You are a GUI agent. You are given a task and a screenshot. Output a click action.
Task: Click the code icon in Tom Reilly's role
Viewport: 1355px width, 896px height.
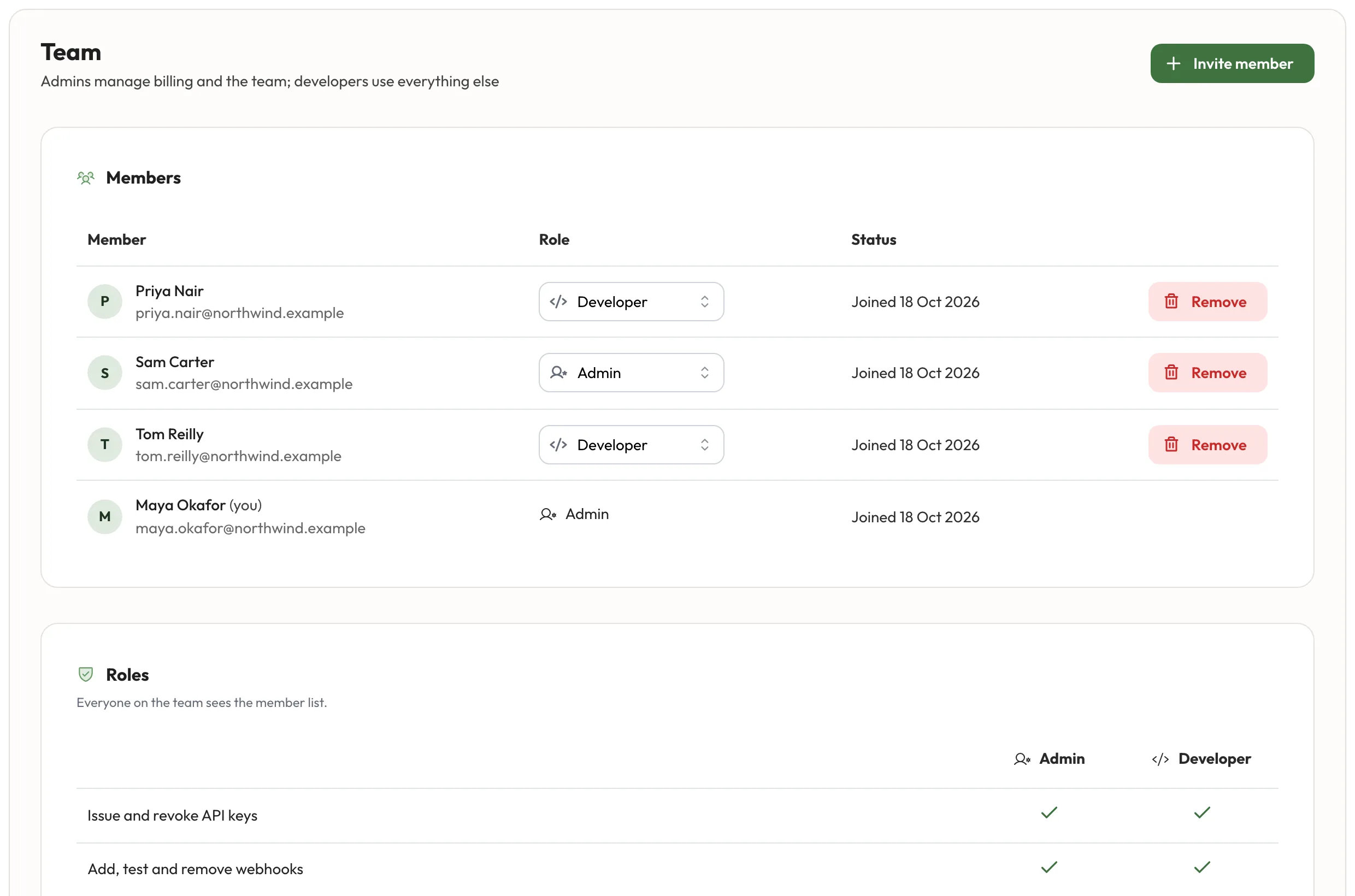click(x=558, y=445)
